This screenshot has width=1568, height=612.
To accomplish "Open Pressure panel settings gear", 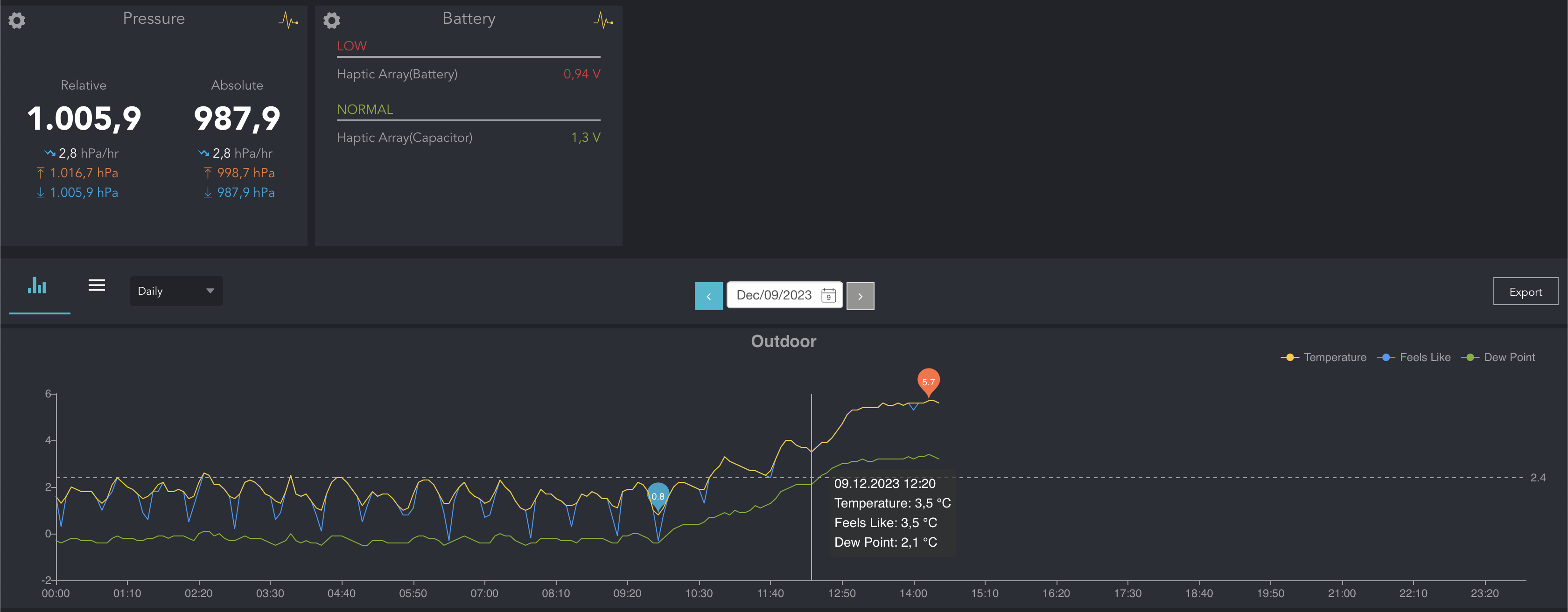I will coord(17,21).
